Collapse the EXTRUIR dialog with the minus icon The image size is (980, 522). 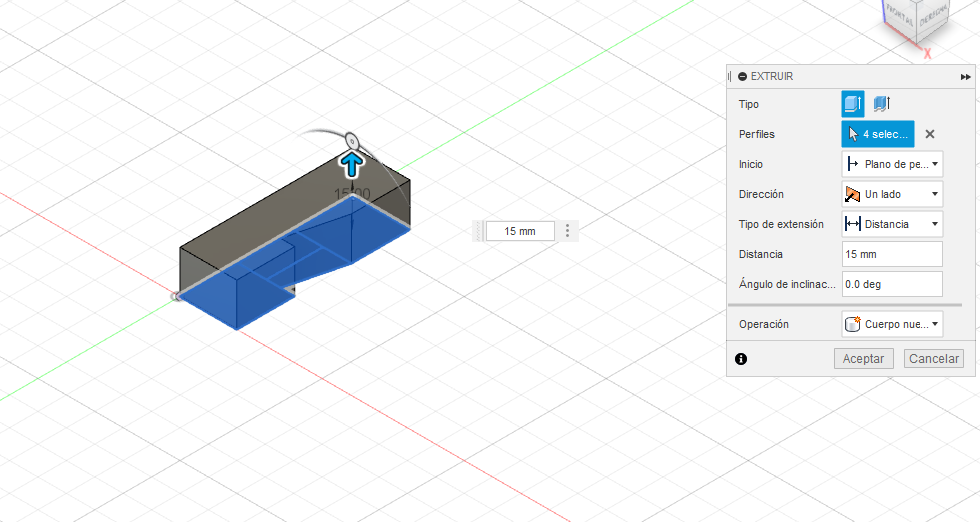742,76
